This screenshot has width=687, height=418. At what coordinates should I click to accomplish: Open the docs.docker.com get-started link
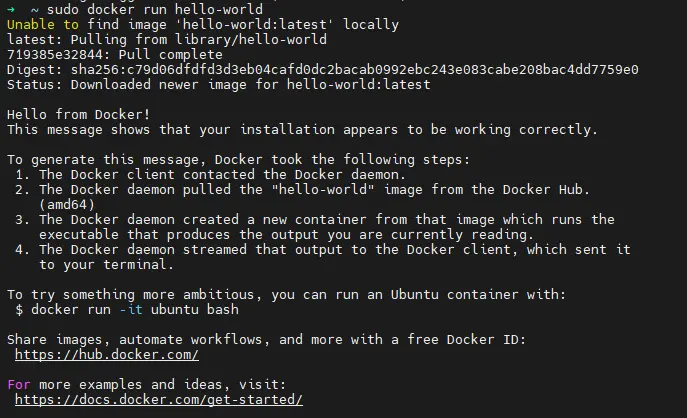[158, 399]
